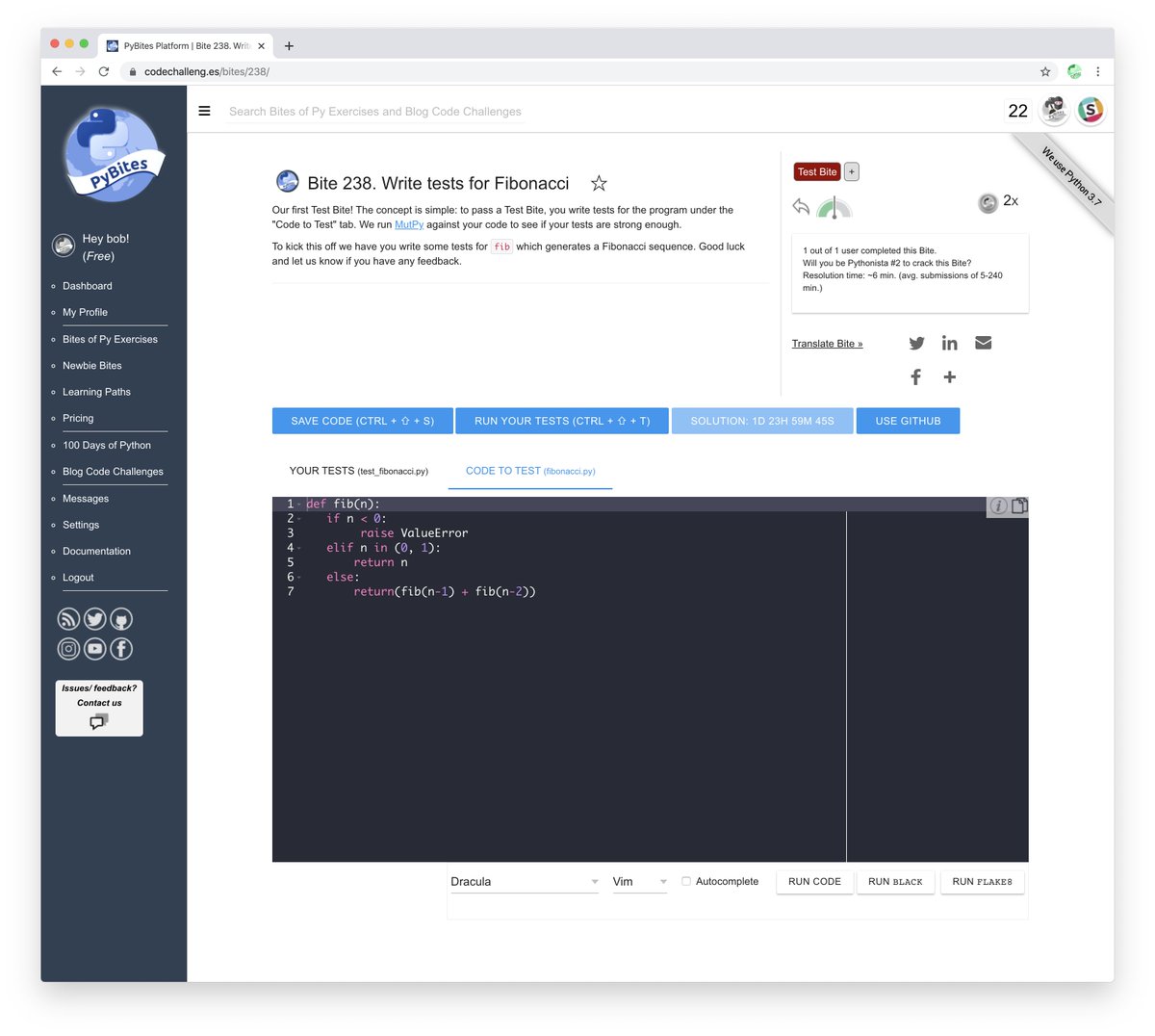
Task: Enable the Autocomplete checkbox
Action: (686, 881)
